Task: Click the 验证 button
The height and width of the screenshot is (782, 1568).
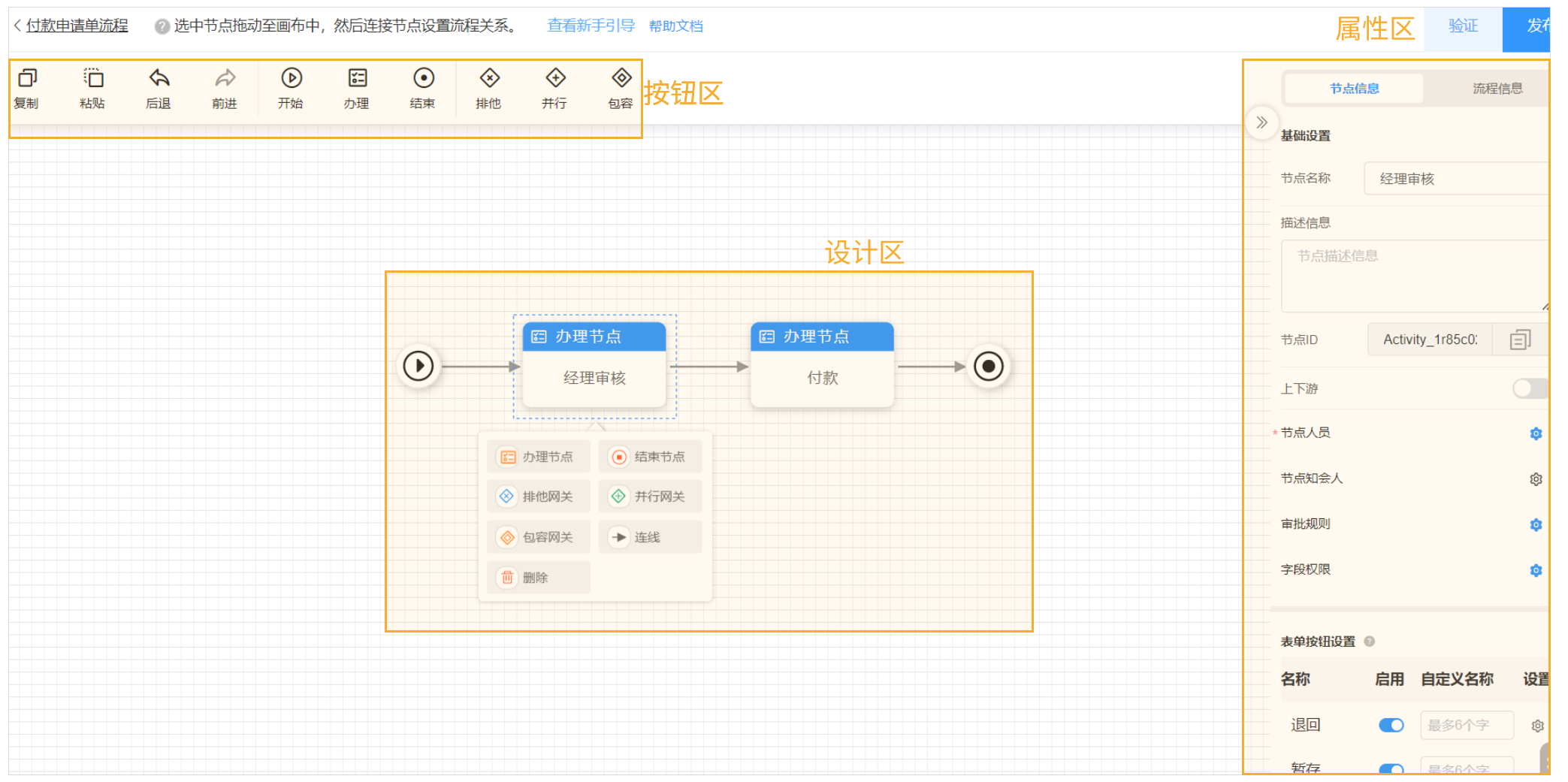Action: [x=1463, y=26]
